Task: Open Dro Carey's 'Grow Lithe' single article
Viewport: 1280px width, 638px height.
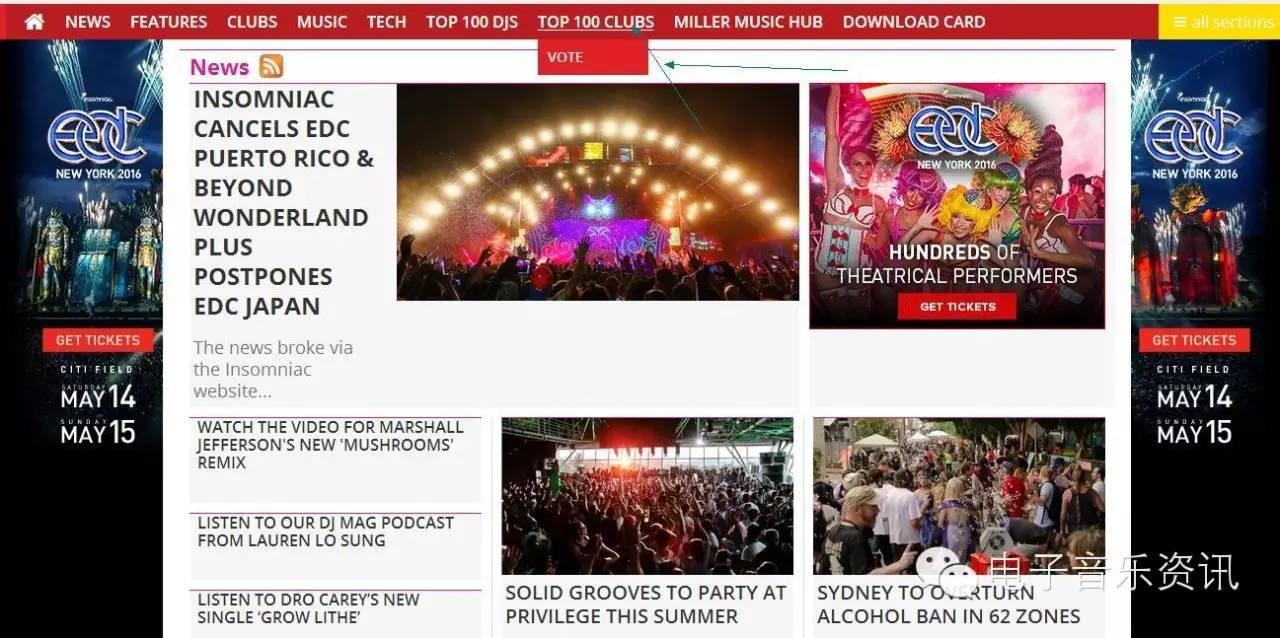Action: (308, 608)
